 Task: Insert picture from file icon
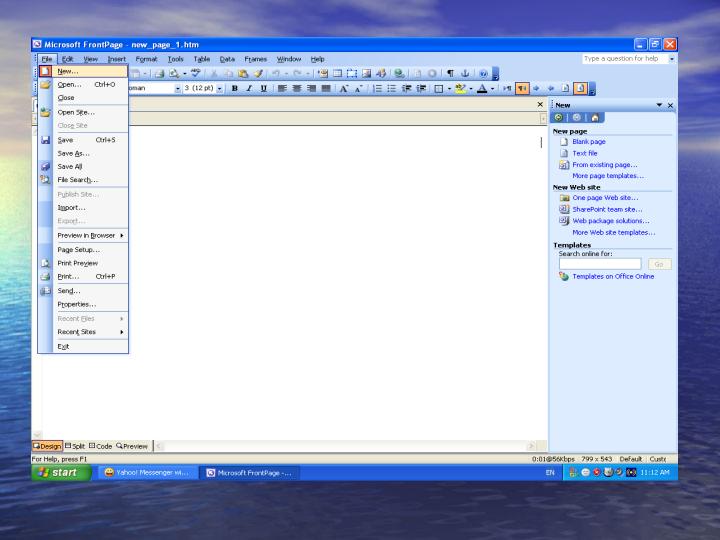[x=366, y=73]
